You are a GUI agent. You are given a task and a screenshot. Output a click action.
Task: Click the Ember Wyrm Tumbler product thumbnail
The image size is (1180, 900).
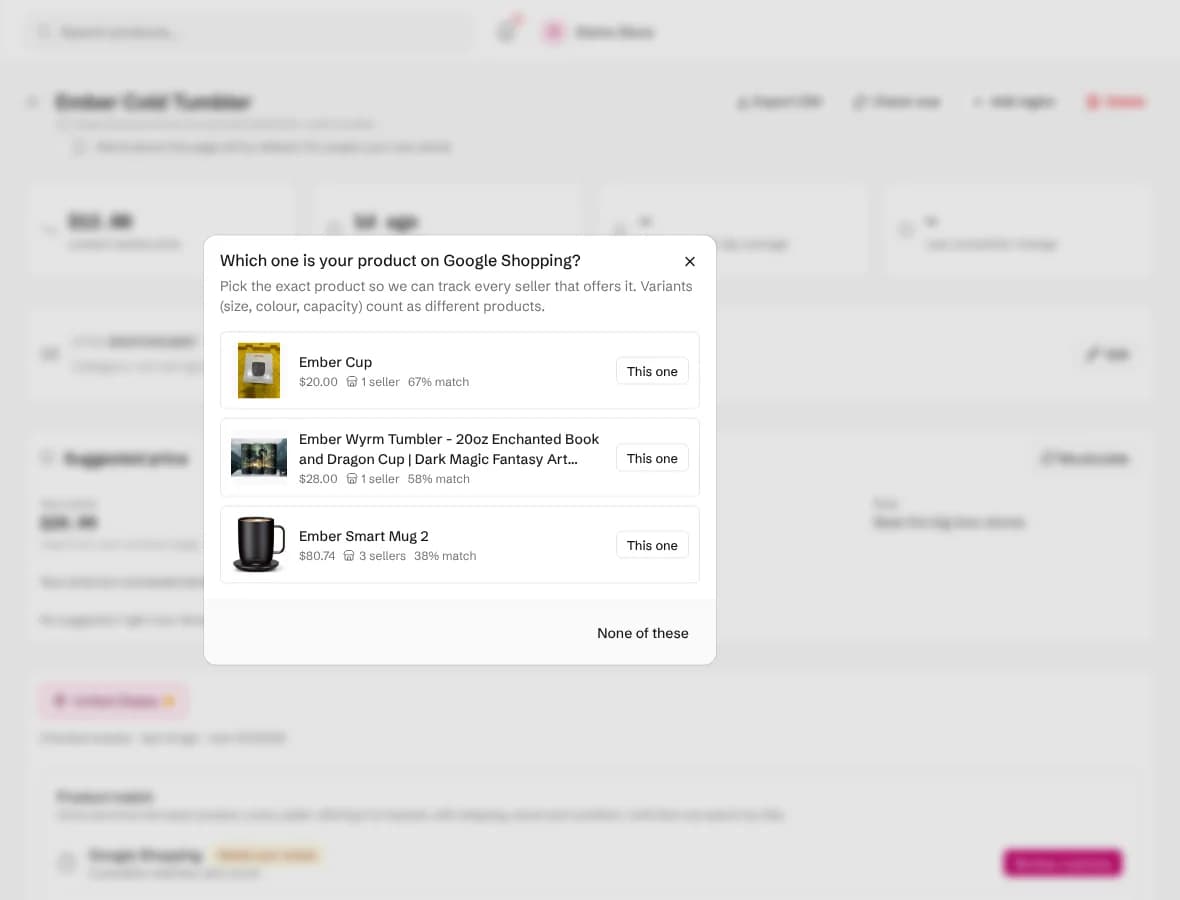pos(259,458)
